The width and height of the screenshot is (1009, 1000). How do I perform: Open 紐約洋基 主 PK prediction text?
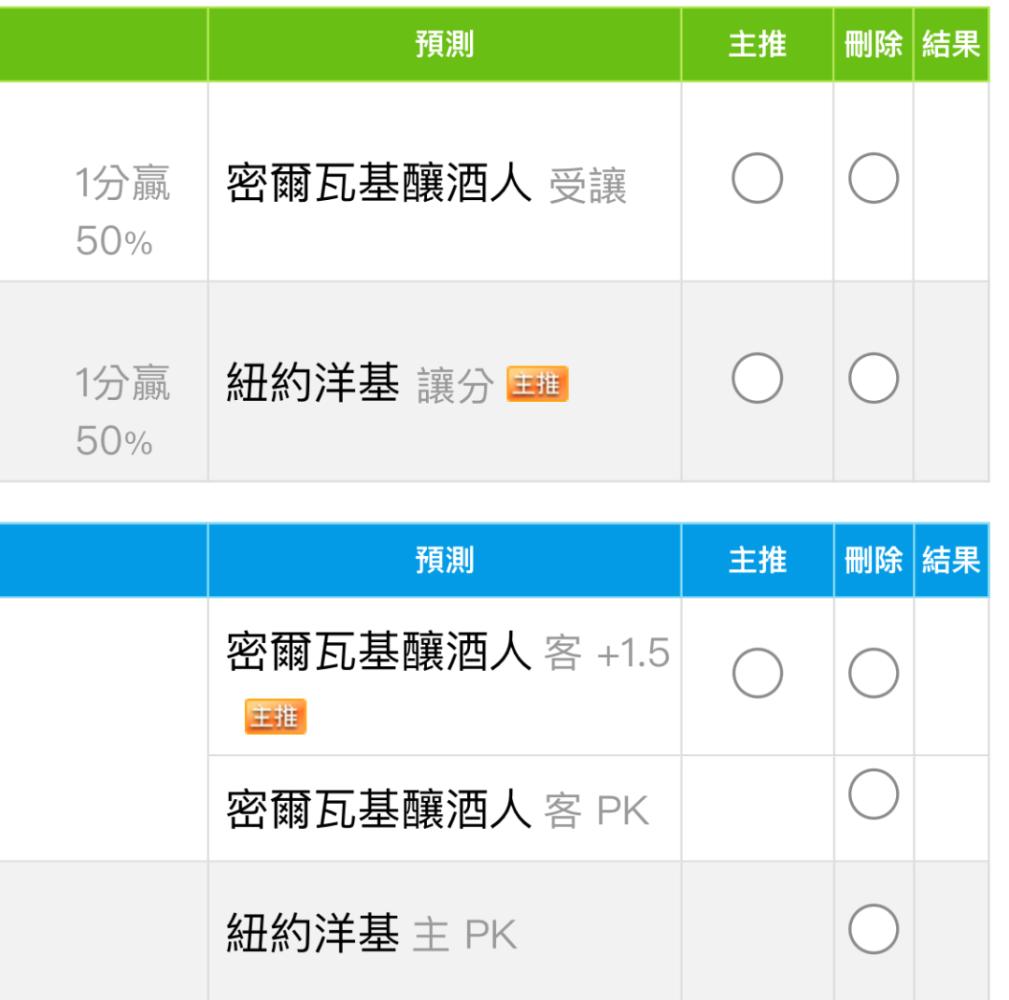[371, 933]
